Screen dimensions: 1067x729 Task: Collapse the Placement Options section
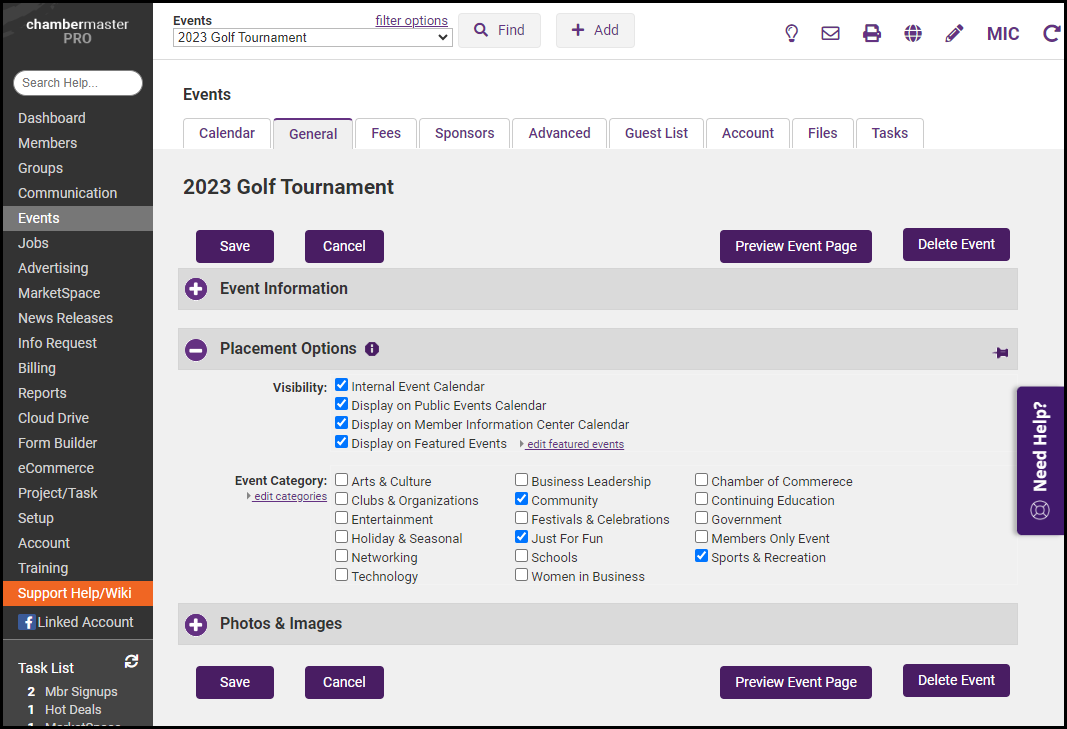[x=196, y=350]
